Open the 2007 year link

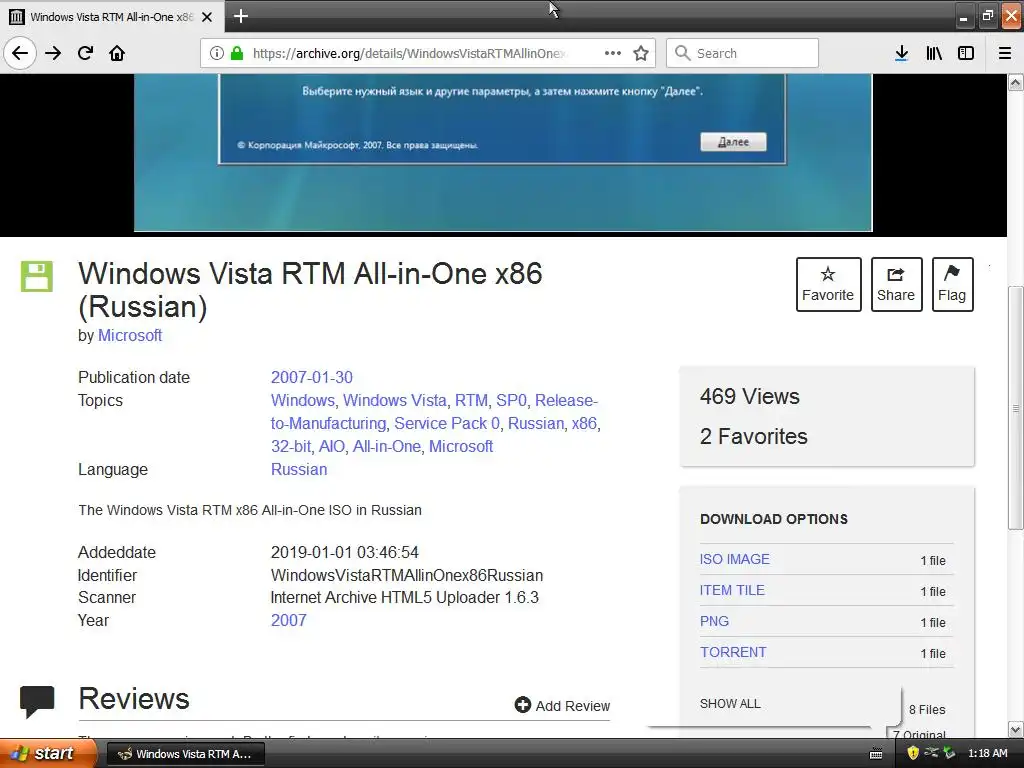click(x=289, y=620)
